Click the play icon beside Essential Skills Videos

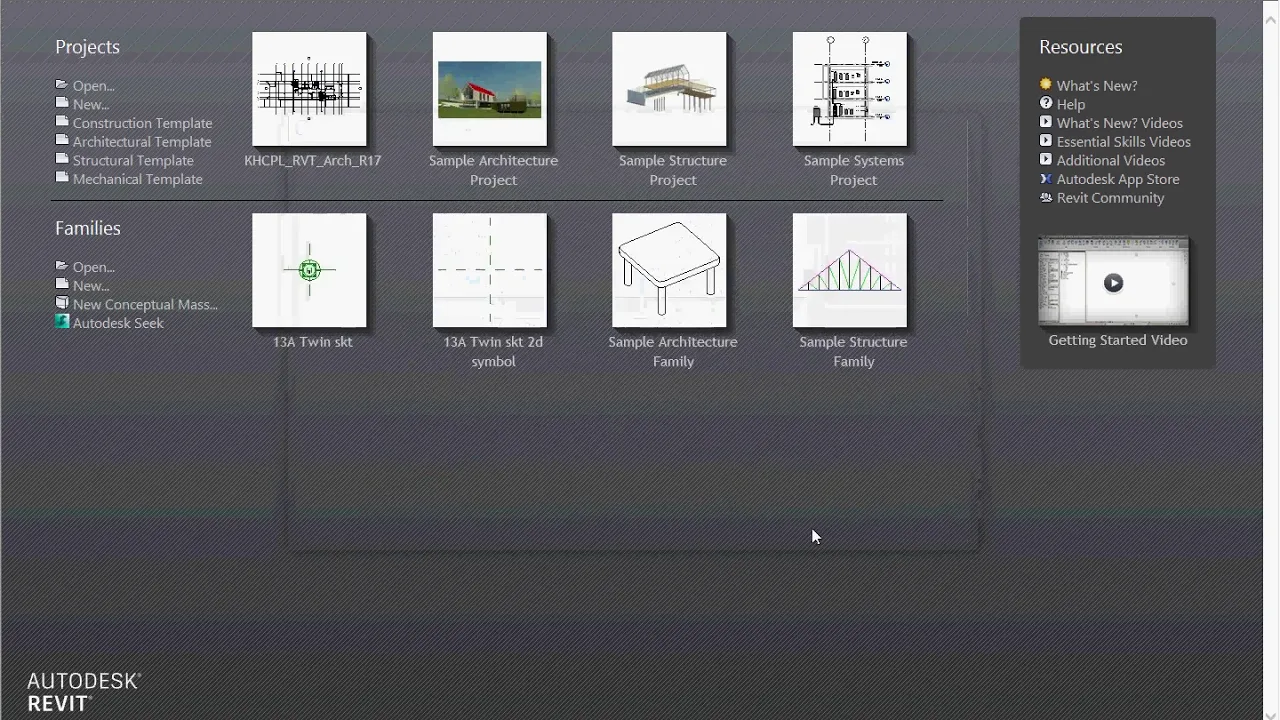pyautogui.click(x=1046, y=141)
